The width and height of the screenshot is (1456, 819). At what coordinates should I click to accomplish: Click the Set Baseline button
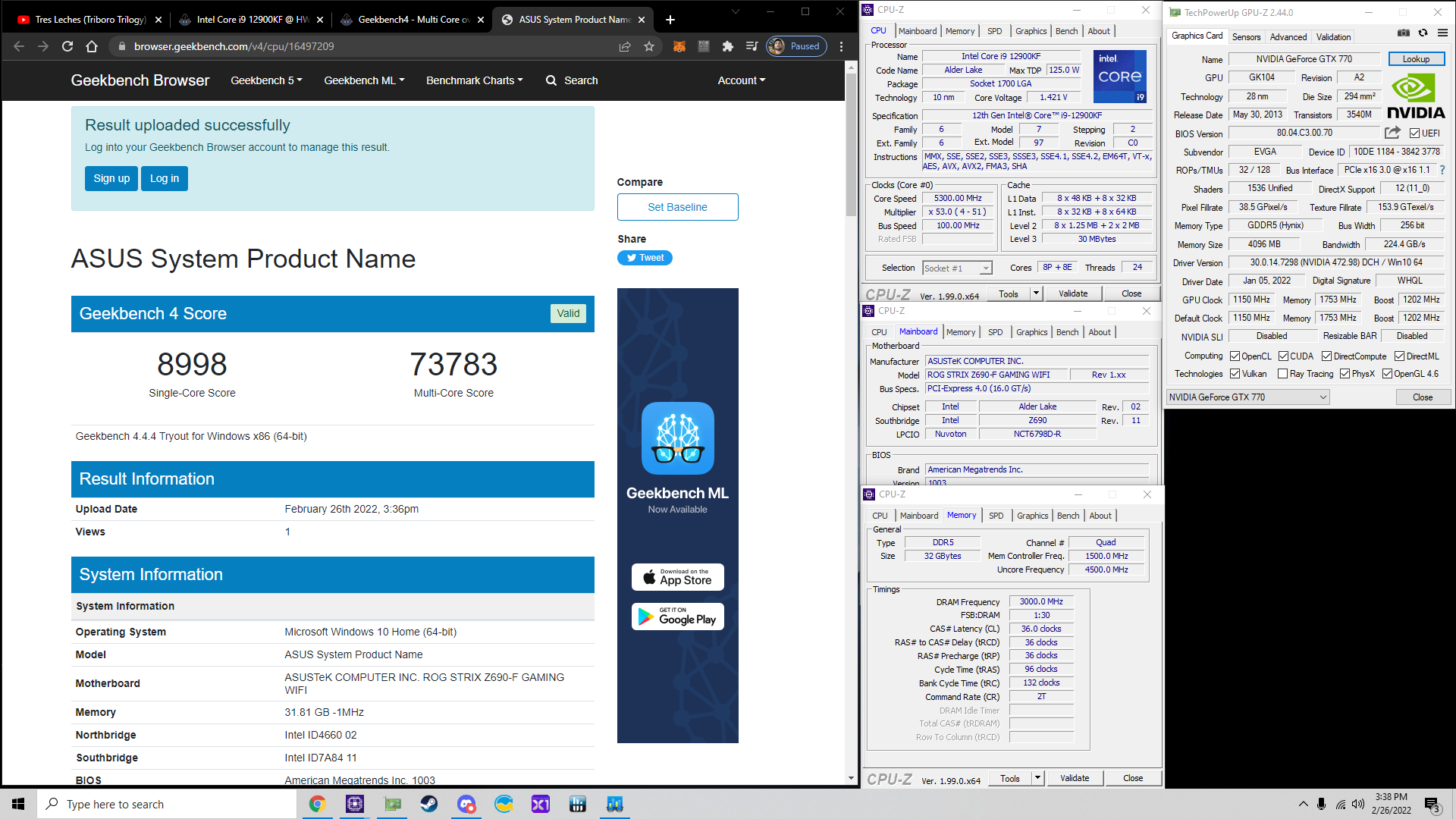coord(677,207)
